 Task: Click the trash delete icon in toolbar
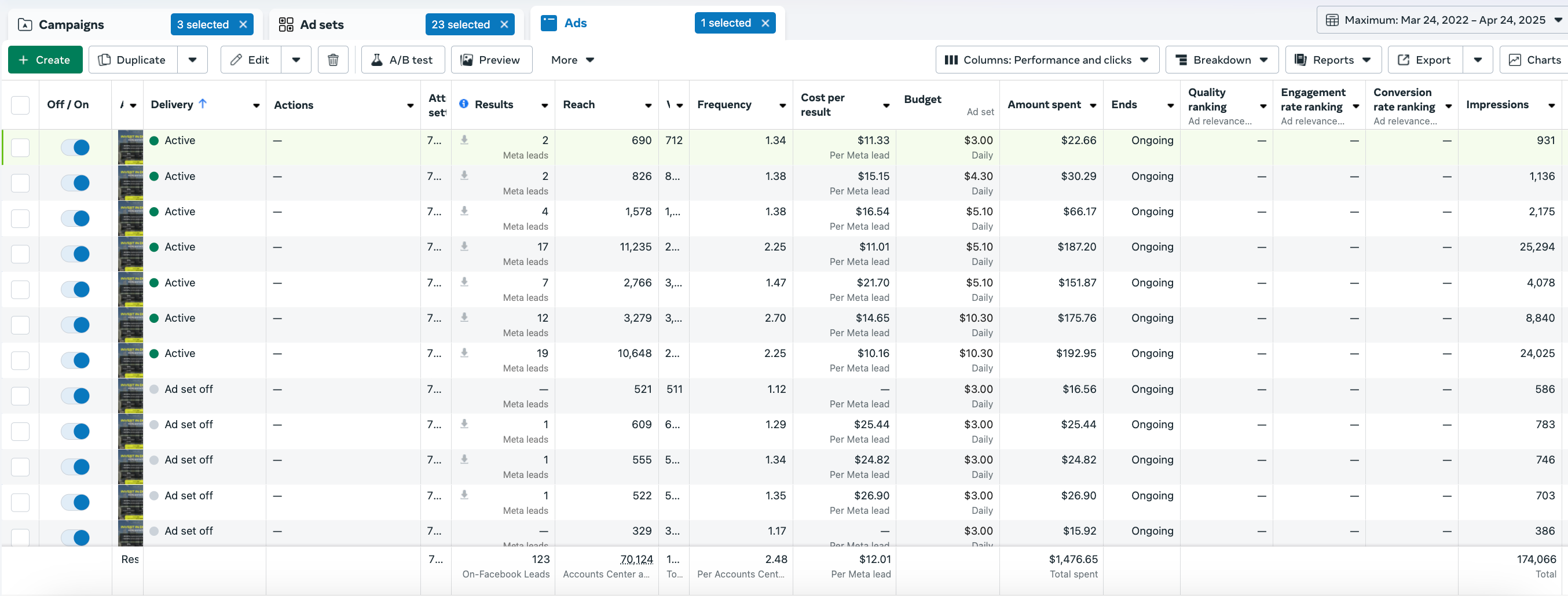(333, 60)
